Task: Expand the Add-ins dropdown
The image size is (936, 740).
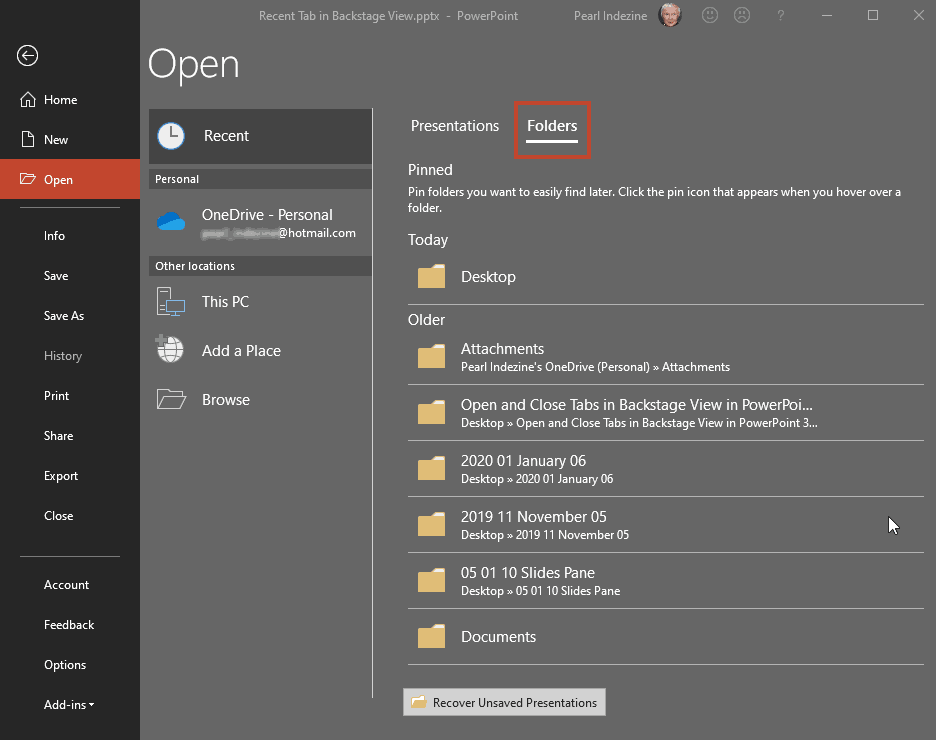Action: [x=67, y=704]
